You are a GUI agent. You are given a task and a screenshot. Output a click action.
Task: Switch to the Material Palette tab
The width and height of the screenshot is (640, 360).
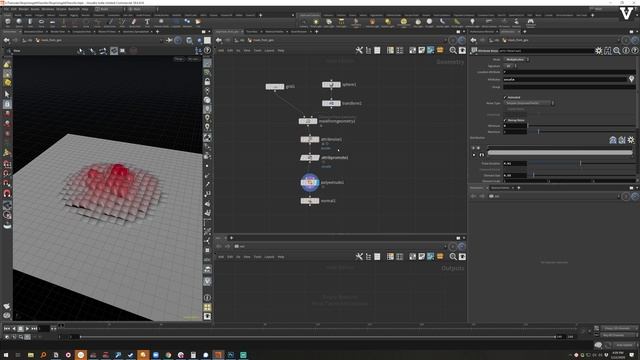coord(274,31)
